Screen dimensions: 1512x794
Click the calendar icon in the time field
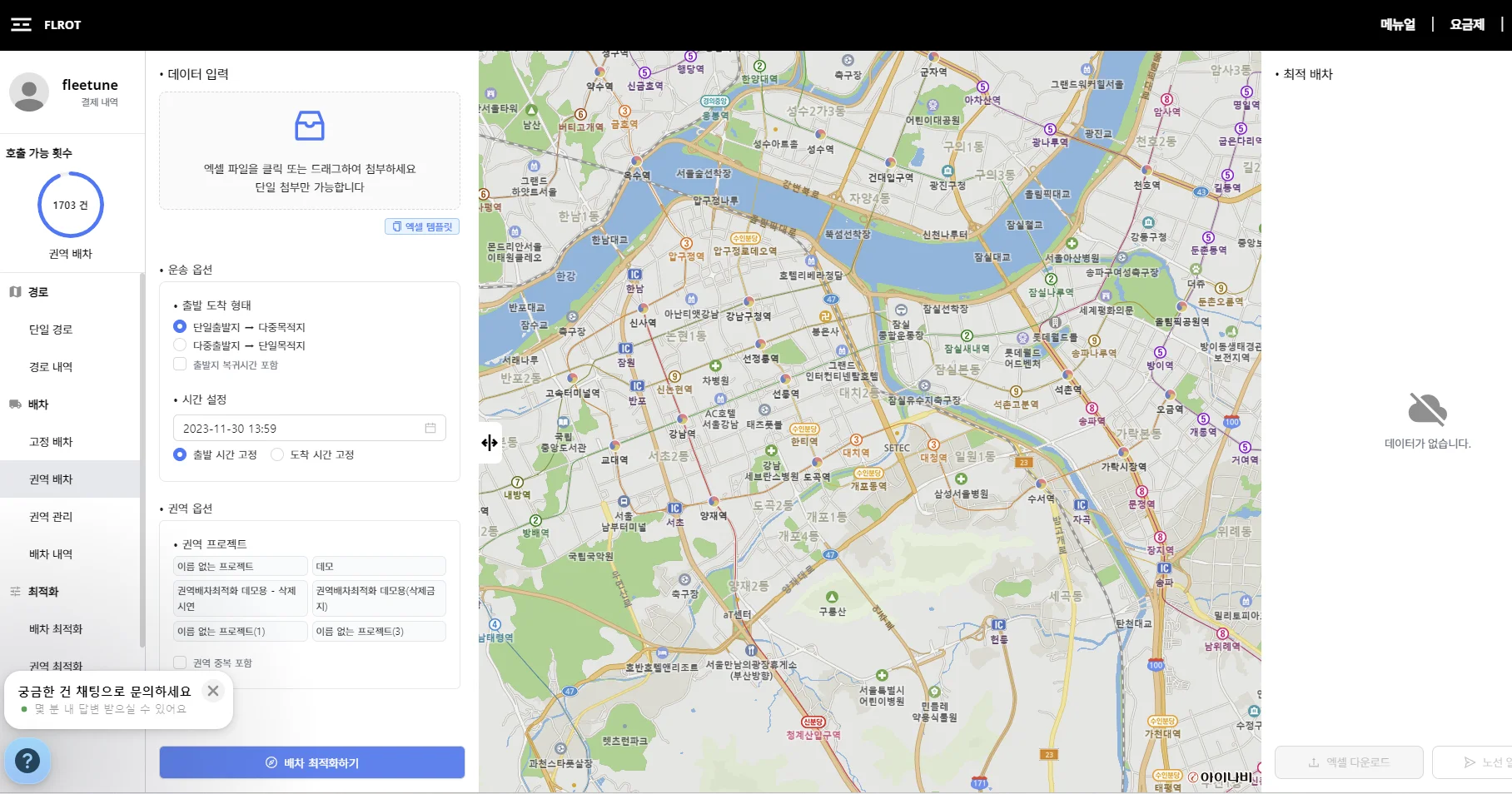pos(430,428)
